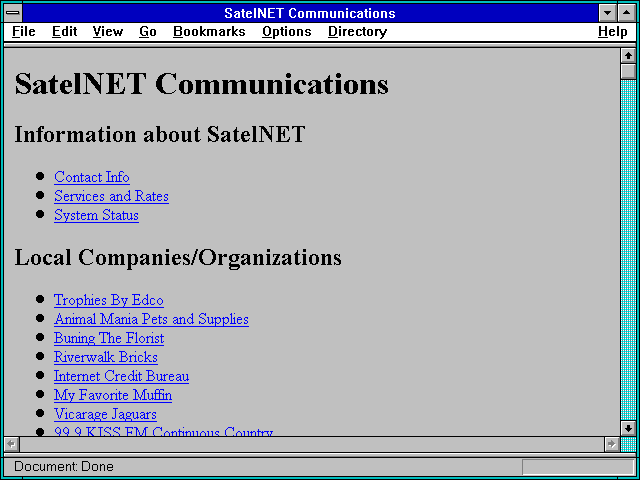Click the vertical scrollbar up arrow
The image size is (640, 480).
point(628,56)
